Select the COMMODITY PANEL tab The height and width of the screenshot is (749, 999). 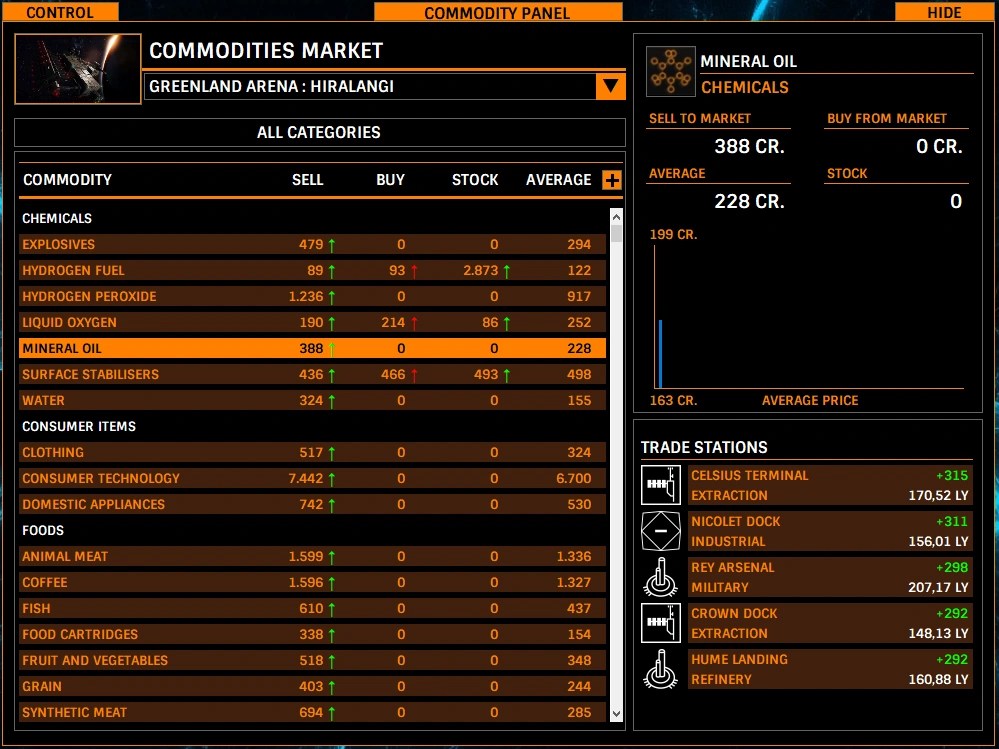point(497,12)
